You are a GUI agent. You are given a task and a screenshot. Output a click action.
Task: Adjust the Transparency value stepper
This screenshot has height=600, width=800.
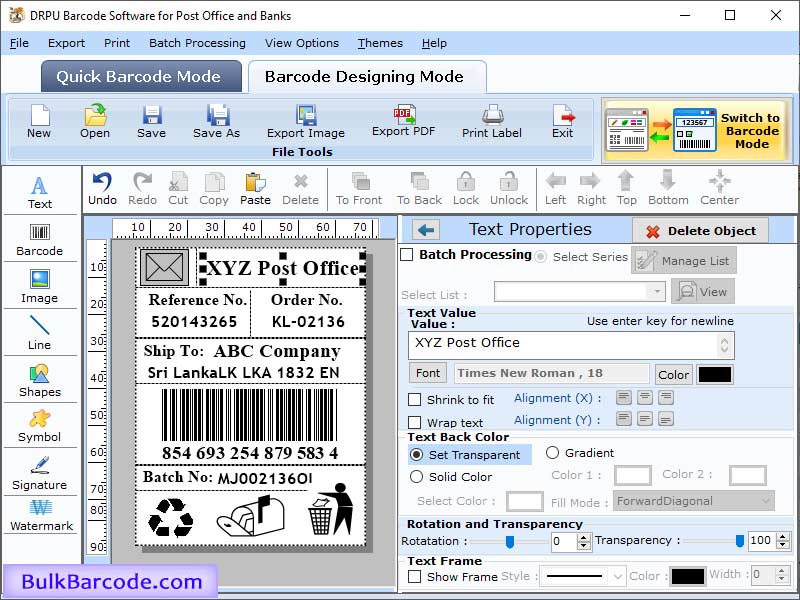click(x=783, y=541)
